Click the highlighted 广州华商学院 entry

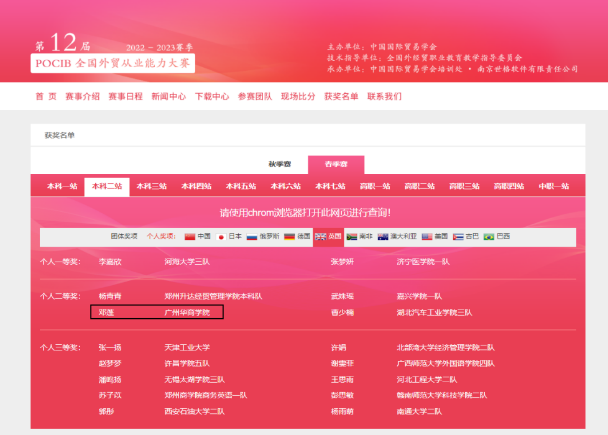coord(187,312)
